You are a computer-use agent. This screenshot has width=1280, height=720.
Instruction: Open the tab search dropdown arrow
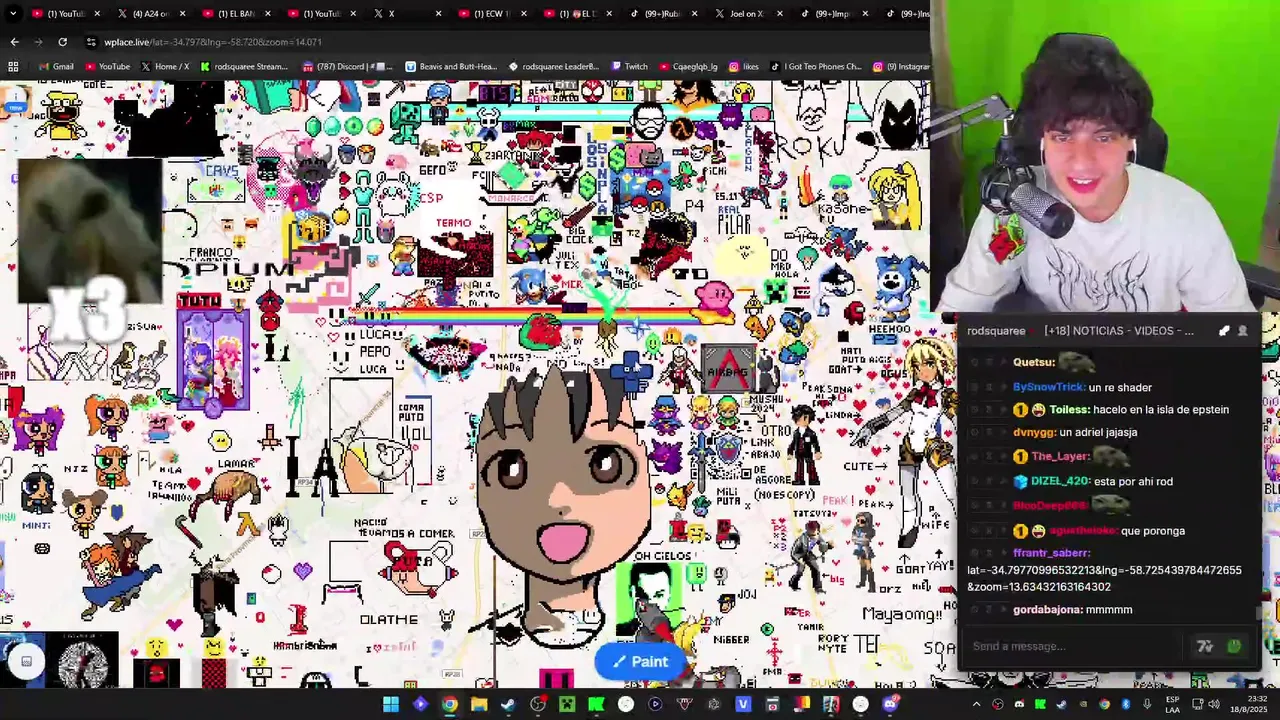[x=14, y=14]
